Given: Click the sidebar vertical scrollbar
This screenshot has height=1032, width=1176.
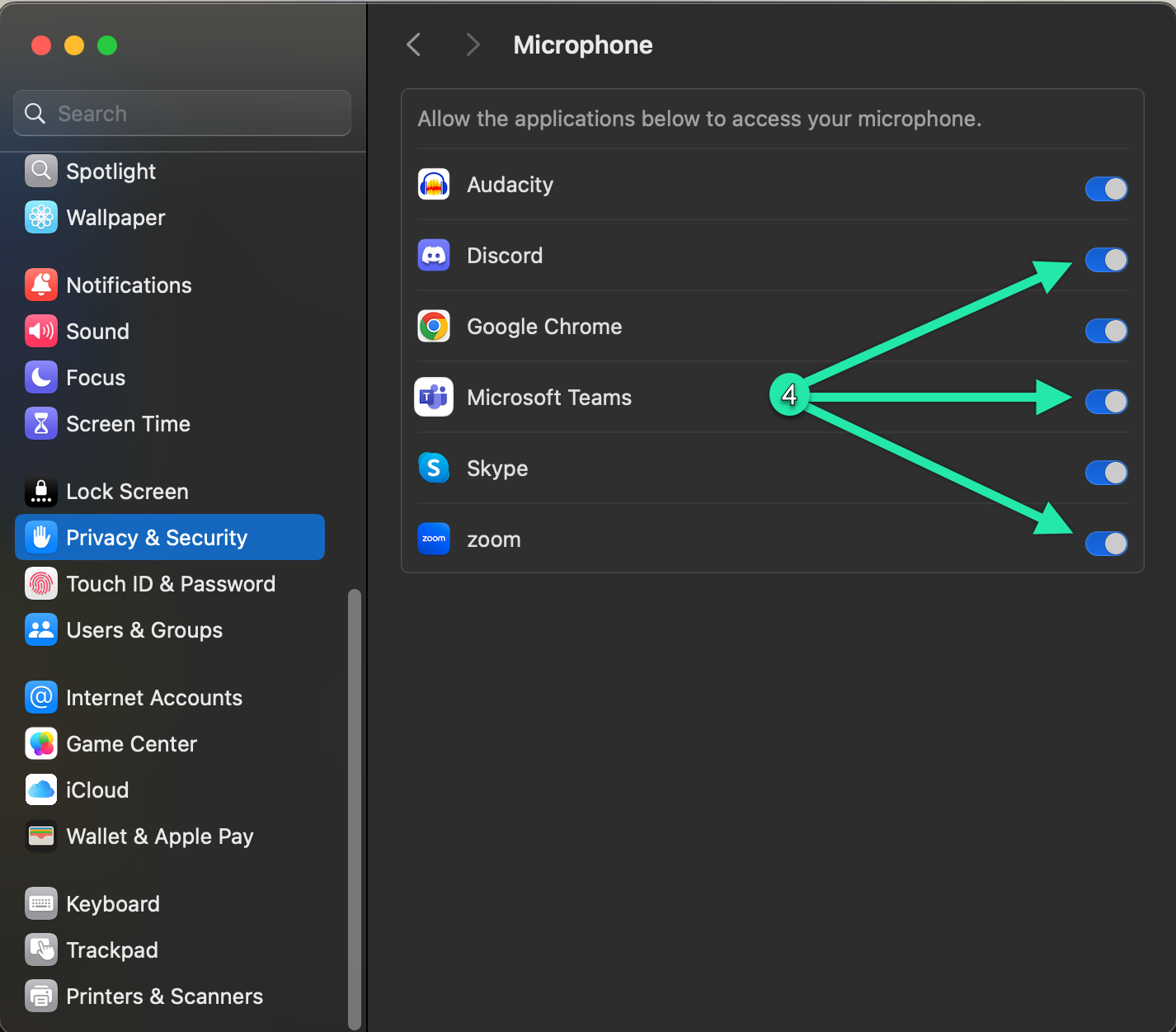Looking at the screenshot, I should (355, 808).
